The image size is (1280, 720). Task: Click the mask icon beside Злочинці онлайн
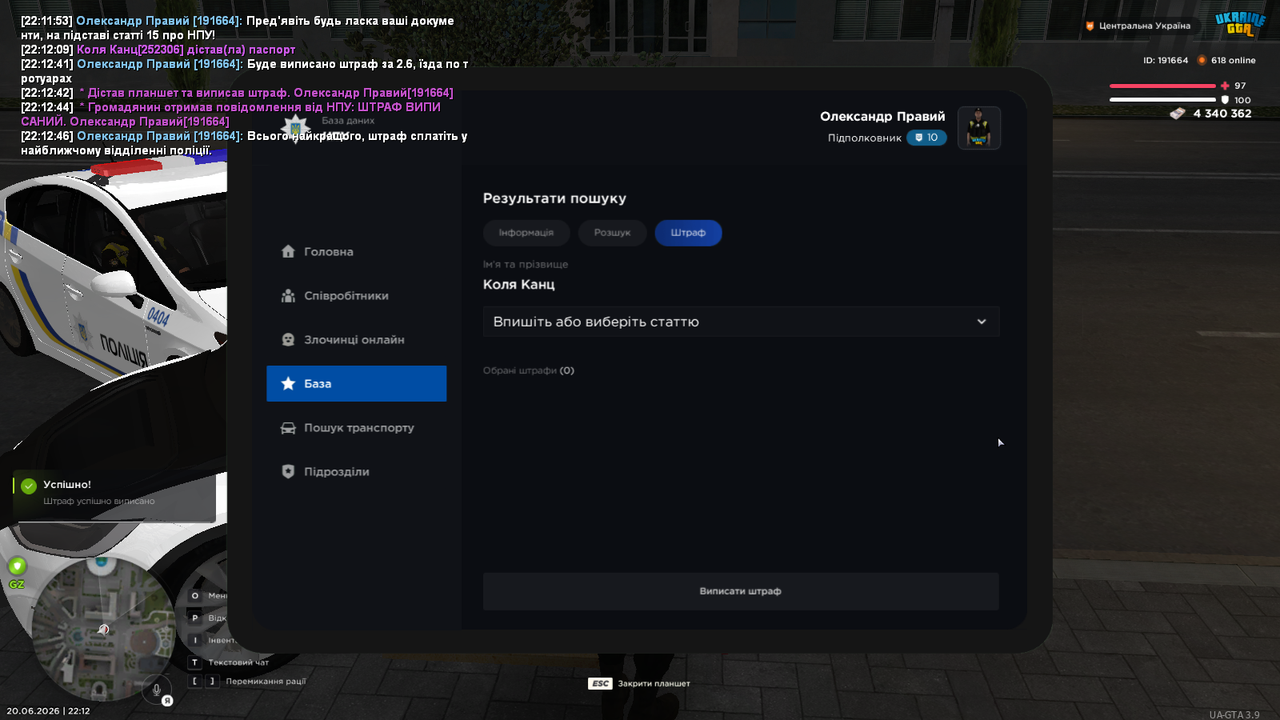point(288,340)
